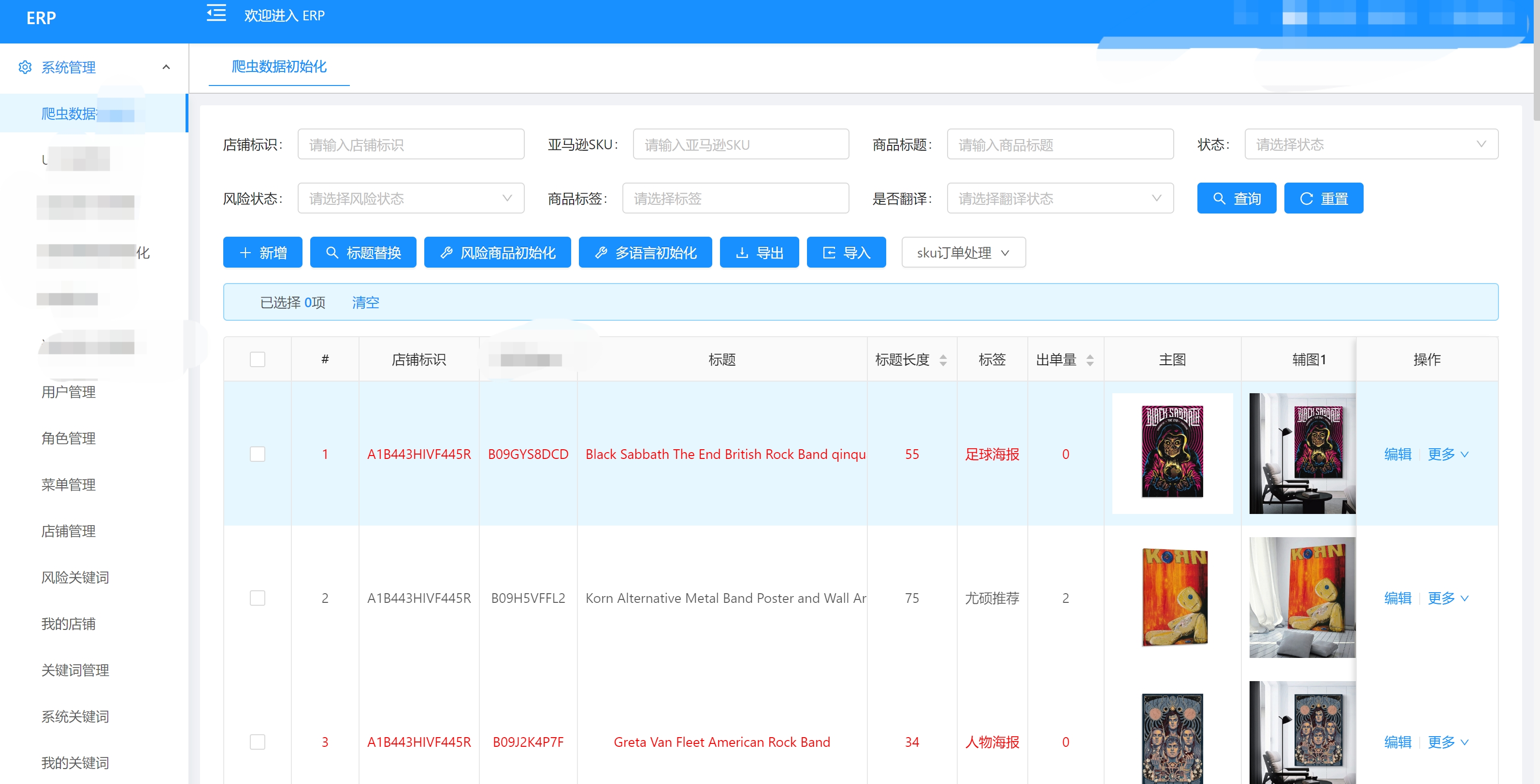Check the row 2 Korn checkbox
The width and height of the screenshot is (1540, 784).
pos(258,598)
